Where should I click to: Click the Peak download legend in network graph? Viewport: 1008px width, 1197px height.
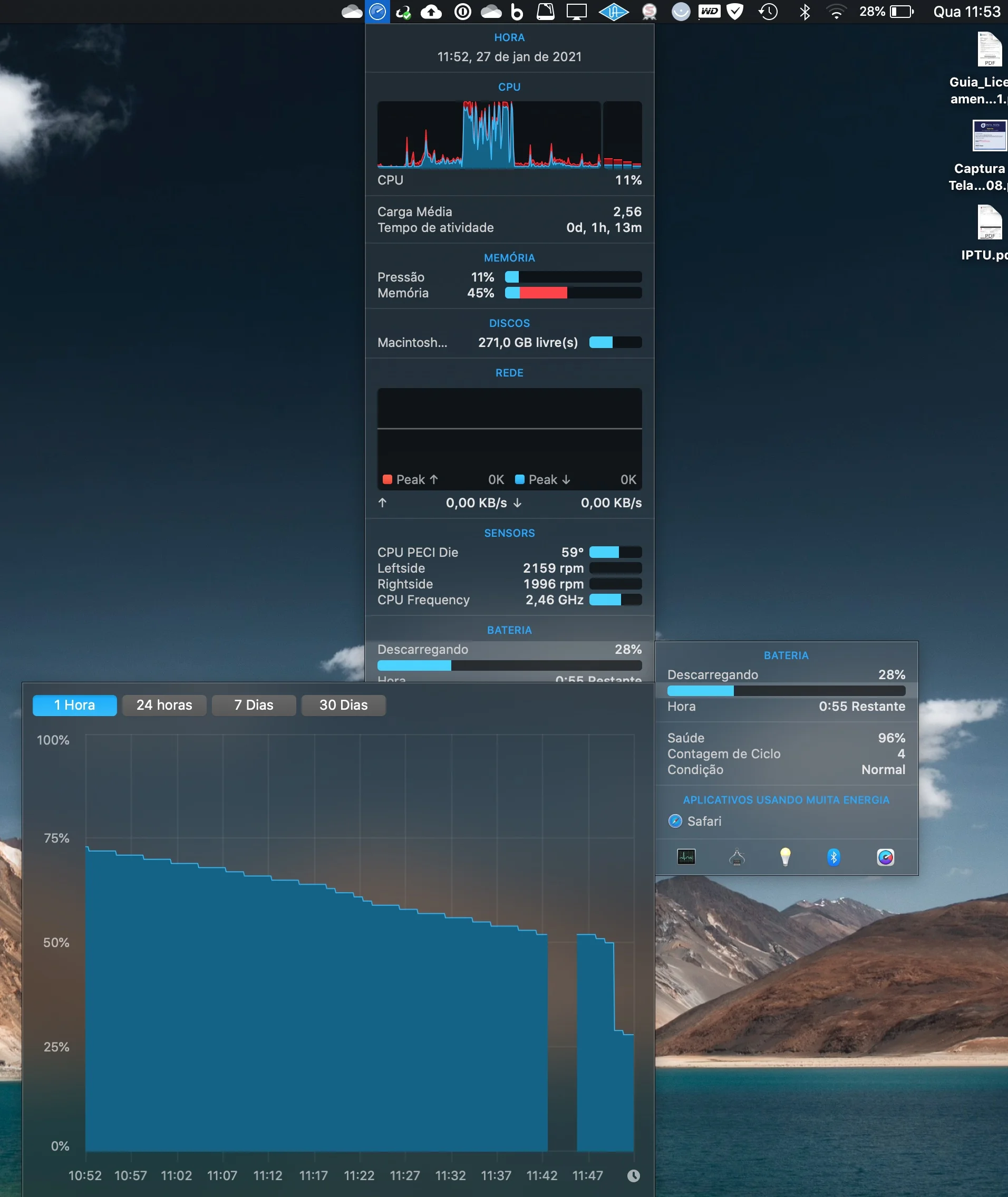coord(542,480)
